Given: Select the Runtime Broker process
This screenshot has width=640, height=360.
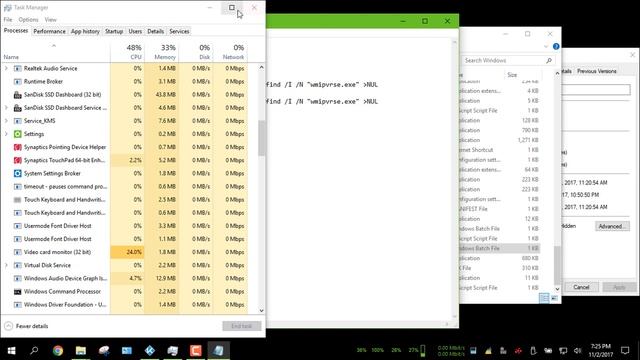Looking at the screenshot, I should pos(124,82).
